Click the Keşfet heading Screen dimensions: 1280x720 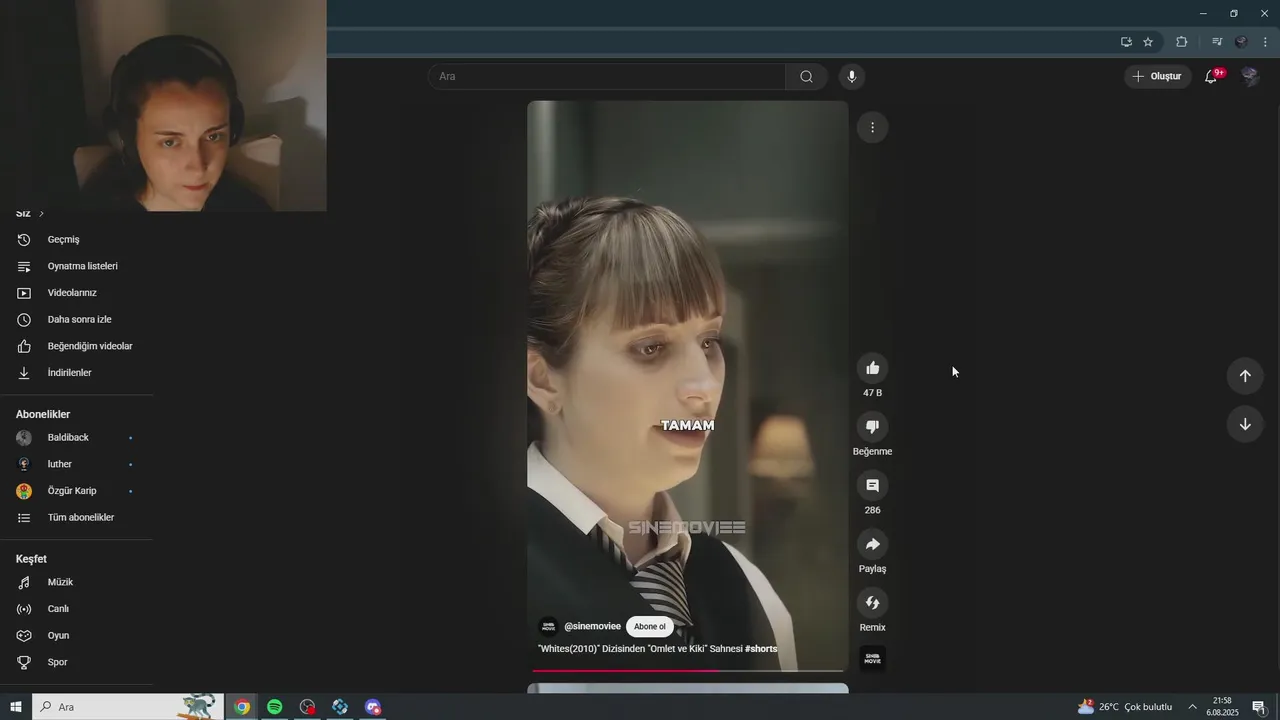[x=31, y=559]
